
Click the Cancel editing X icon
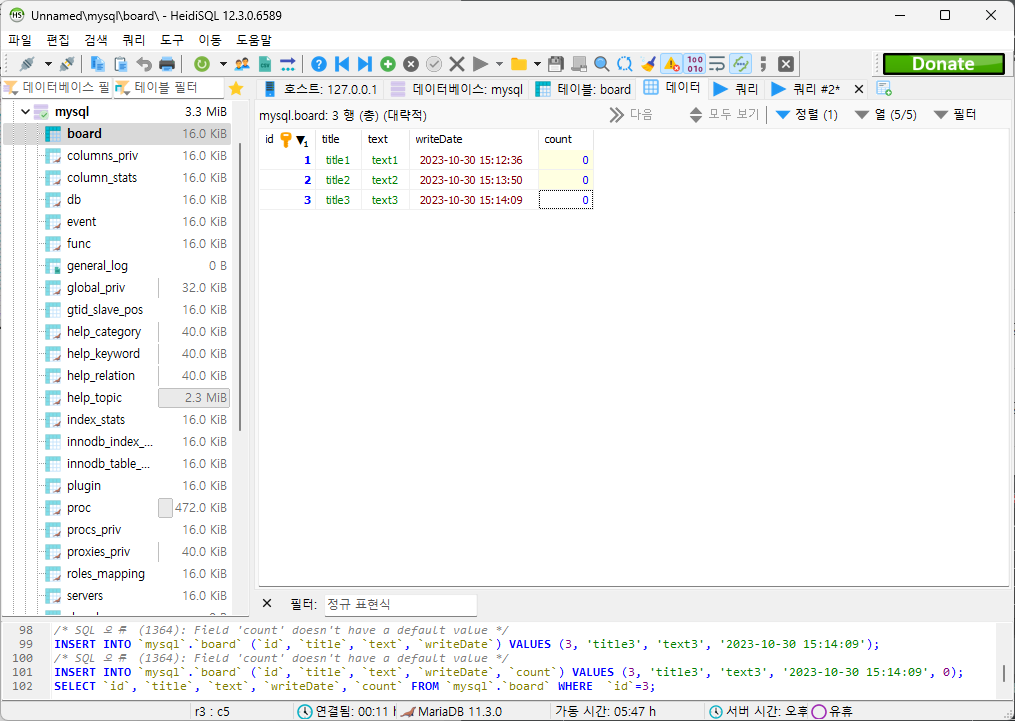[457, 64]
